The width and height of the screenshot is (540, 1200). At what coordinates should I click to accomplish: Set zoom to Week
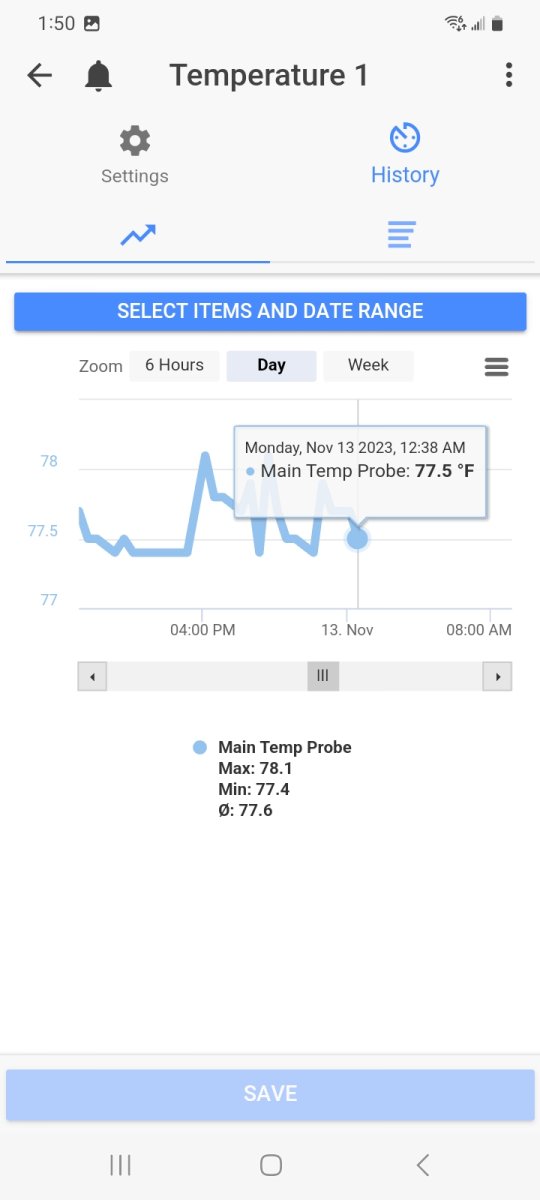coord(368,365)
